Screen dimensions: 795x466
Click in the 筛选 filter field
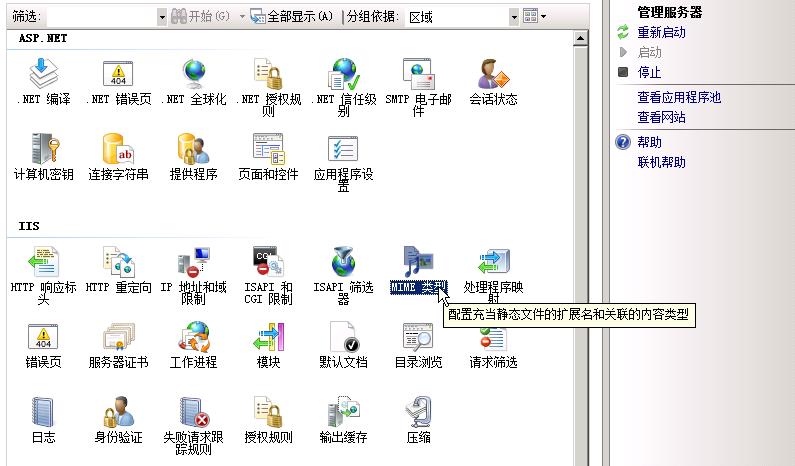(101, 17)
